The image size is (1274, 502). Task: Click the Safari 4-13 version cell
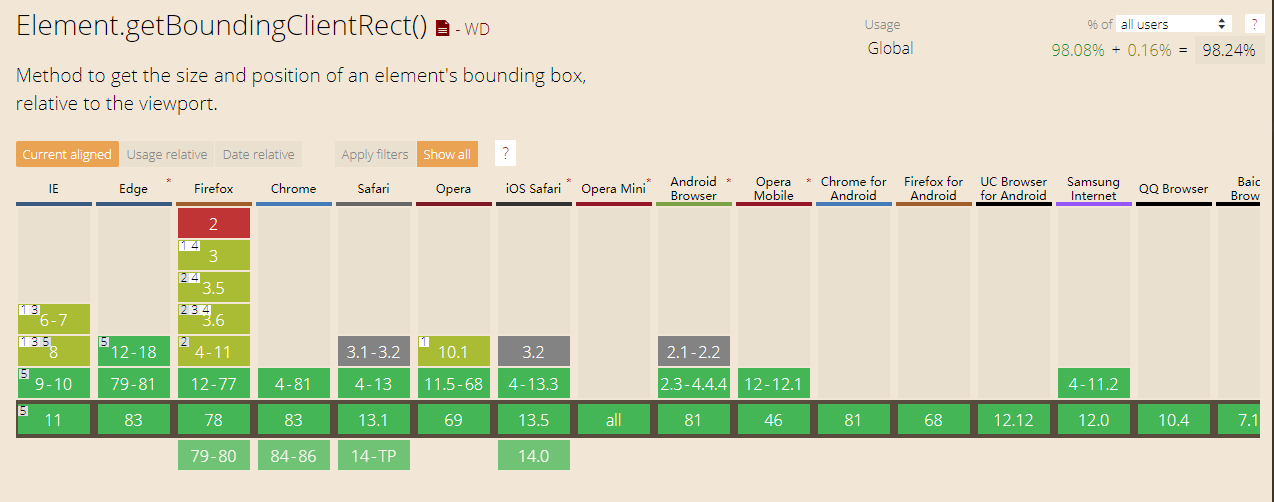point(373,383)
